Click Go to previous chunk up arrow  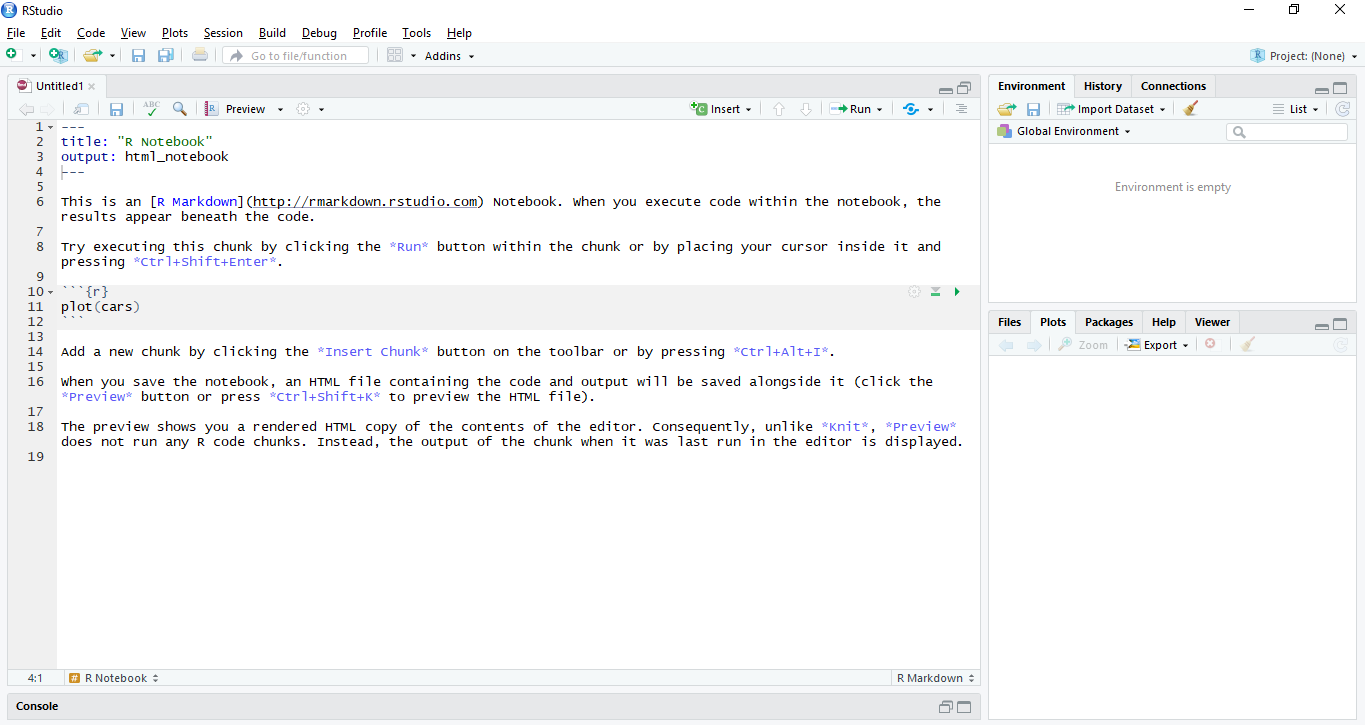click(779, 109)
